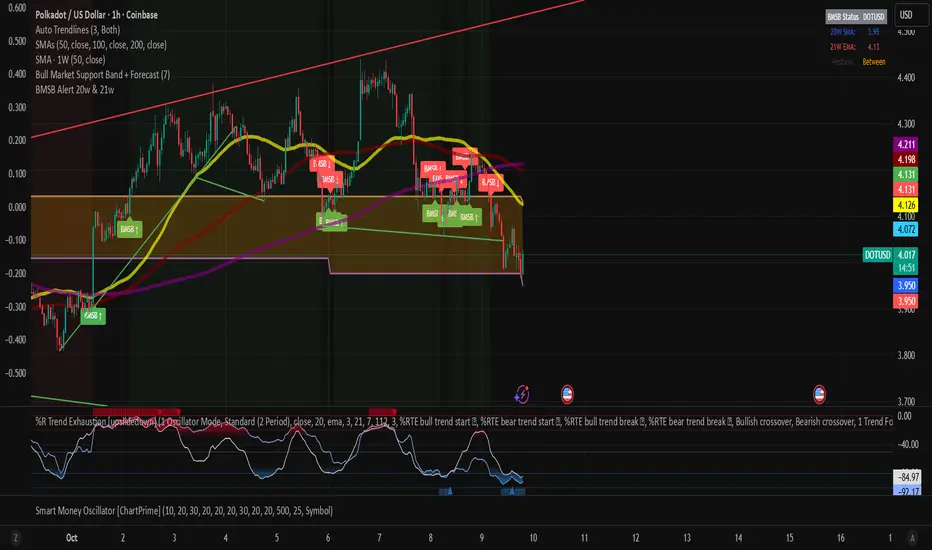Click the date 16 on the time axis
Viewport: 932px width, 550px height.
point(840,538)
